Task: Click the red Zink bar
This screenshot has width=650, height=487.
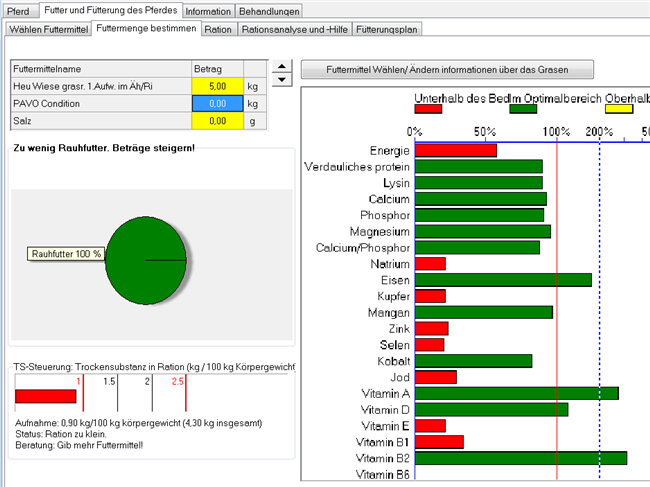Action: coord(432,328)
